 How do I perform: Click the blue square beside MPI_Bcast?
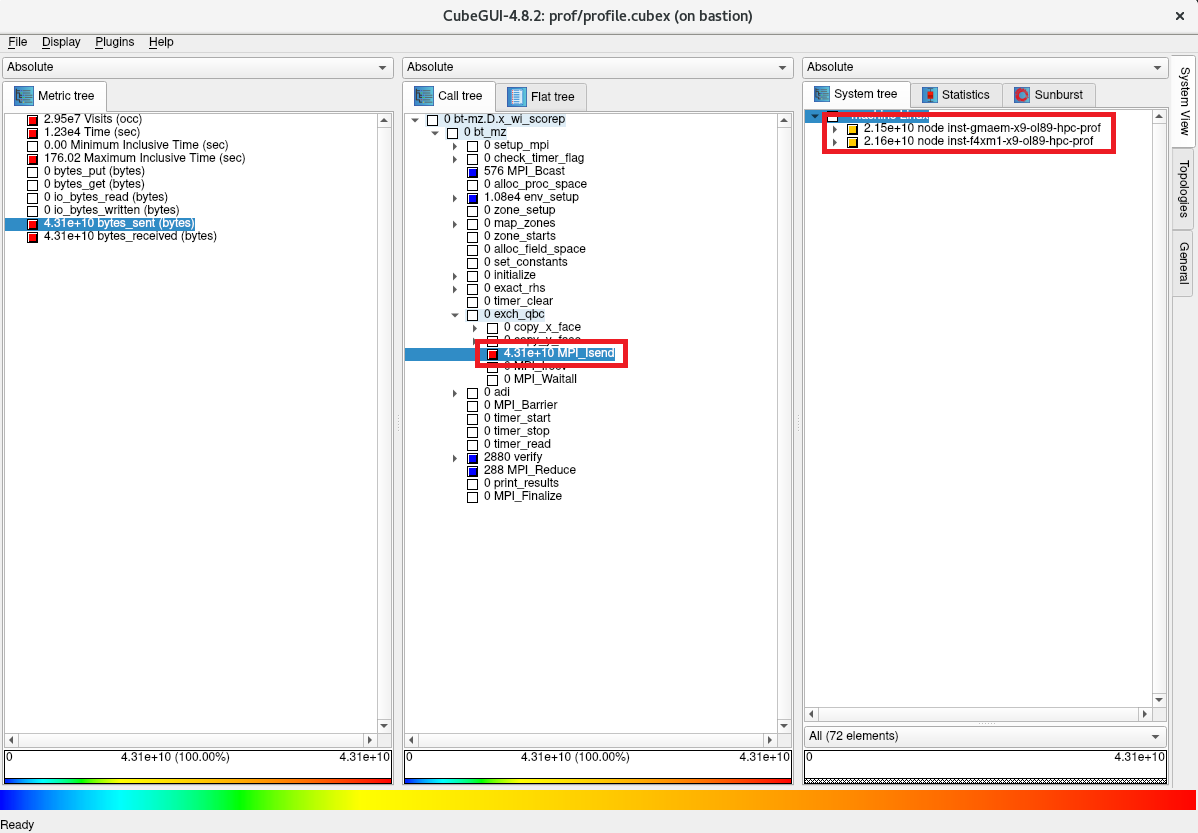(x=473, y=172)
